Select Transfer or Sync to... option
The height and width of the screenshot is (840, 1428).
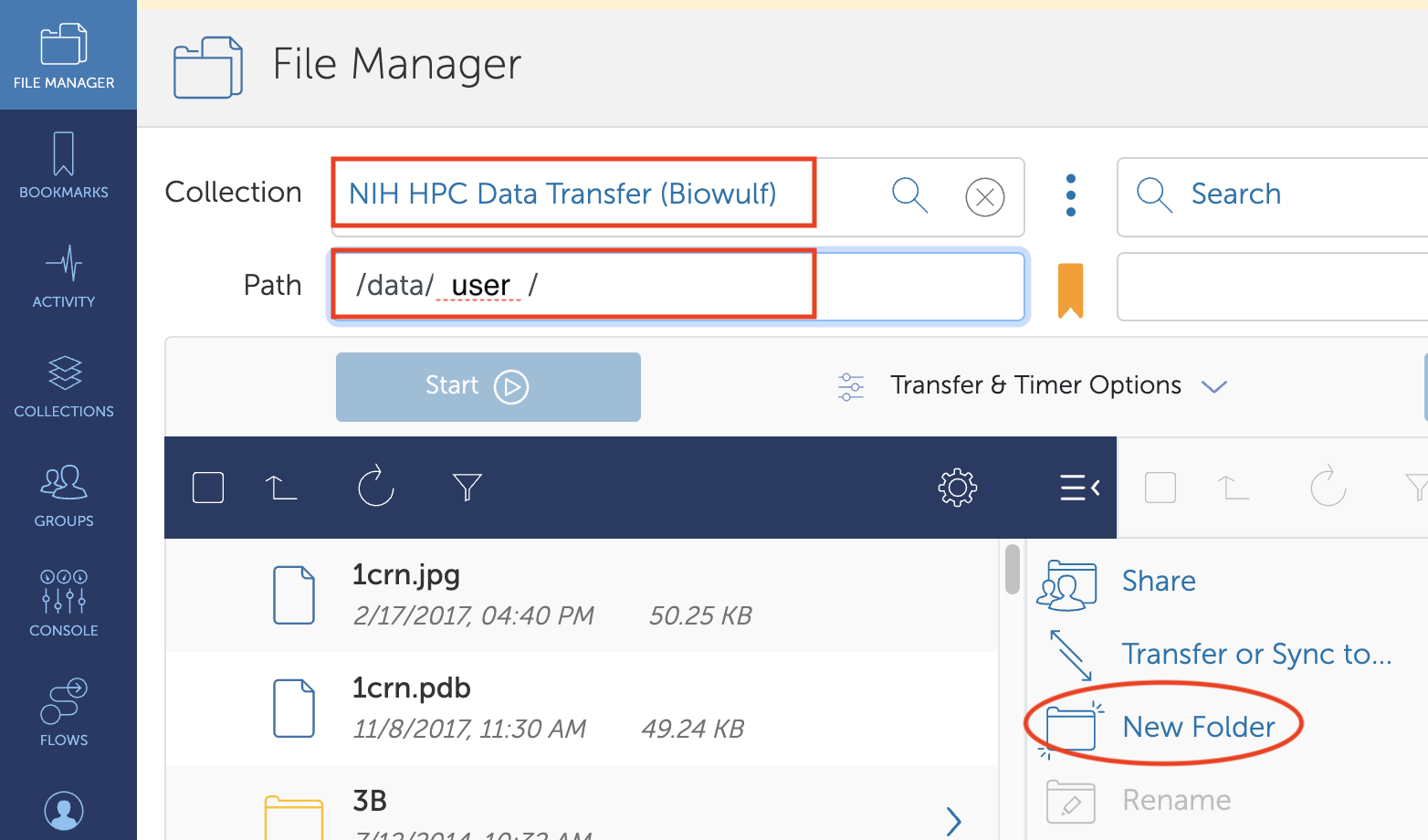point(1255,654)
